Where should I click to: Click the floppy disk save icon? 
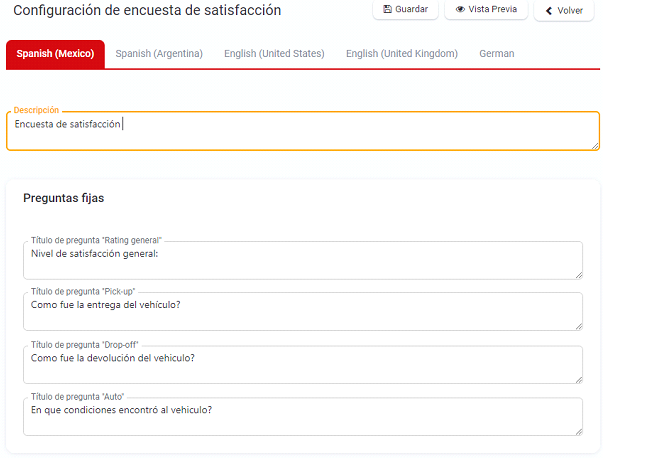[388, 9]
